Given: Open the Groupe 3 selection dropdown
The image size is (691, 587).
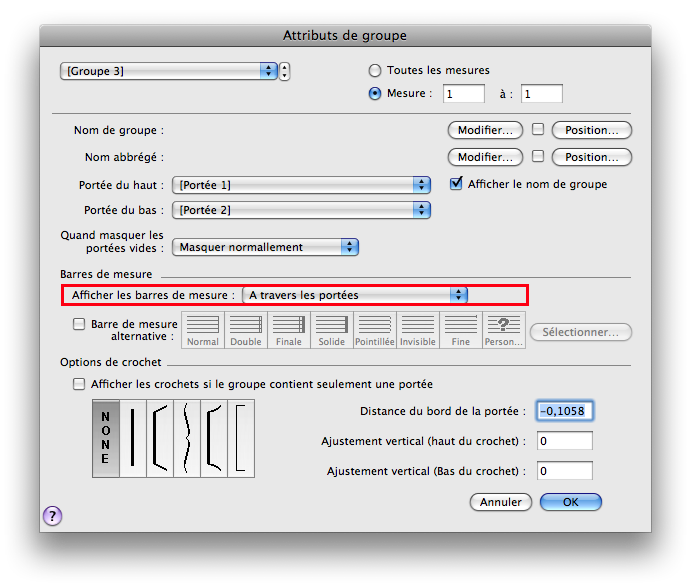Looking at the screenshot, I should pyautogui.click(x=169, y=71).
